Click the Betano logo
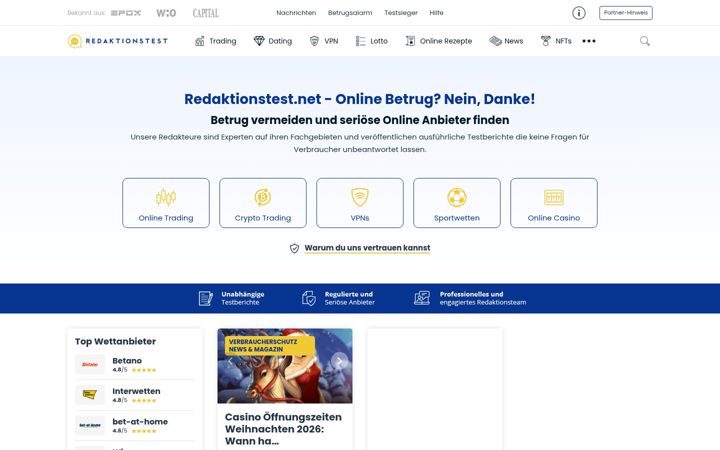 pos(90,365)
